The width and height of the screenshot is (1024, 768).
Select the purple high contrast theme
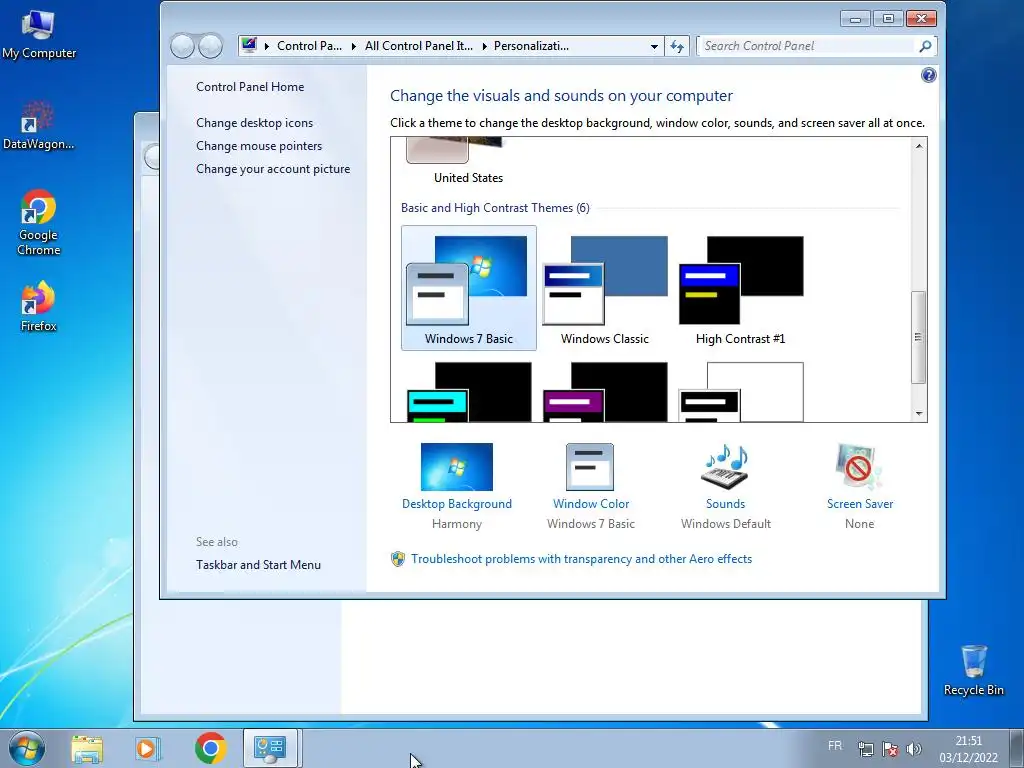[605, 392]
